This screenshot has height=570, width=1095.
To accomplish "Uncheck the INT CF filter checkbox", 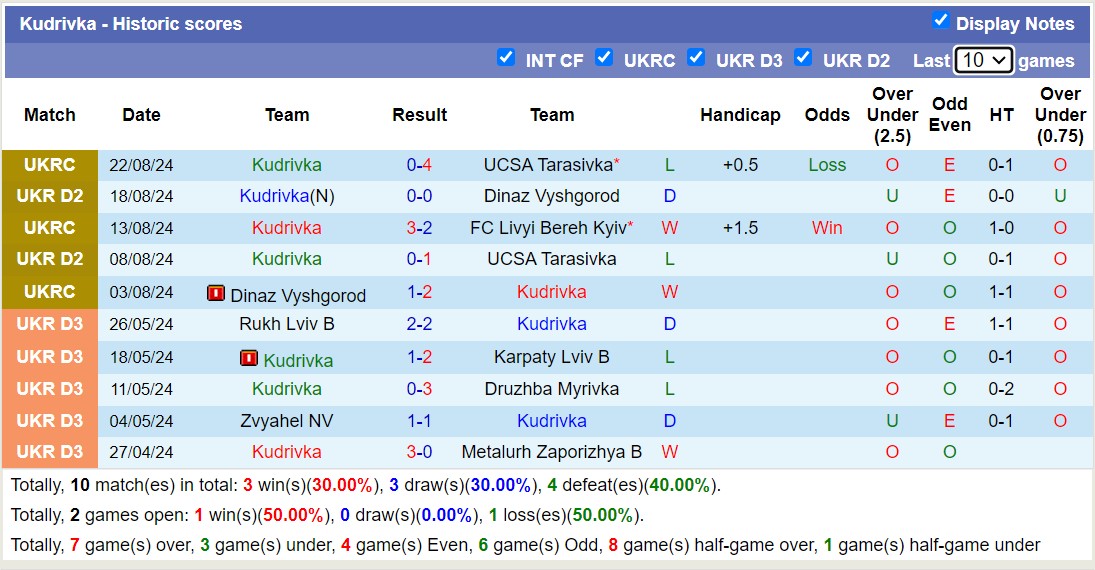I will pos(506,58).
